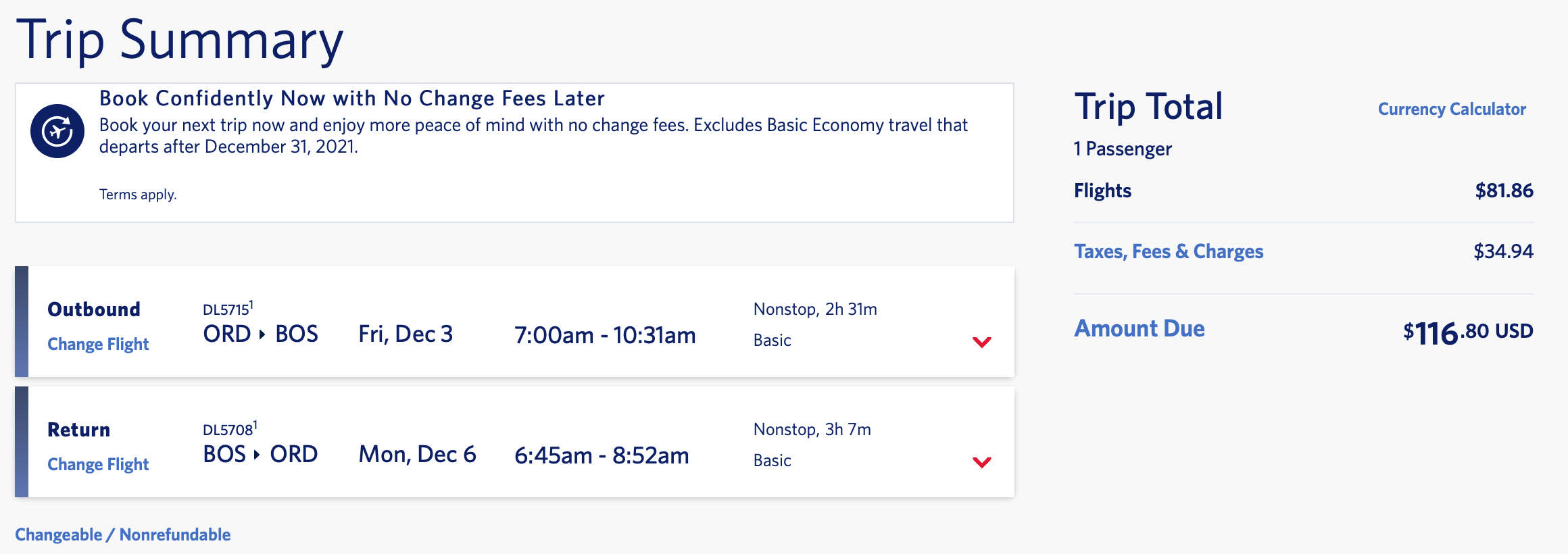Click the Amount Due link
Viewport: 1568px width, 554px height.
[1140, 328]
